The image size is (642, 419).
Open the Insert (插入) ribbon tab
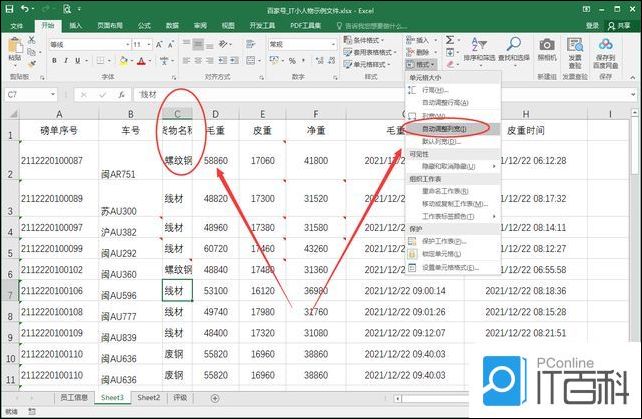click(75, 26)
